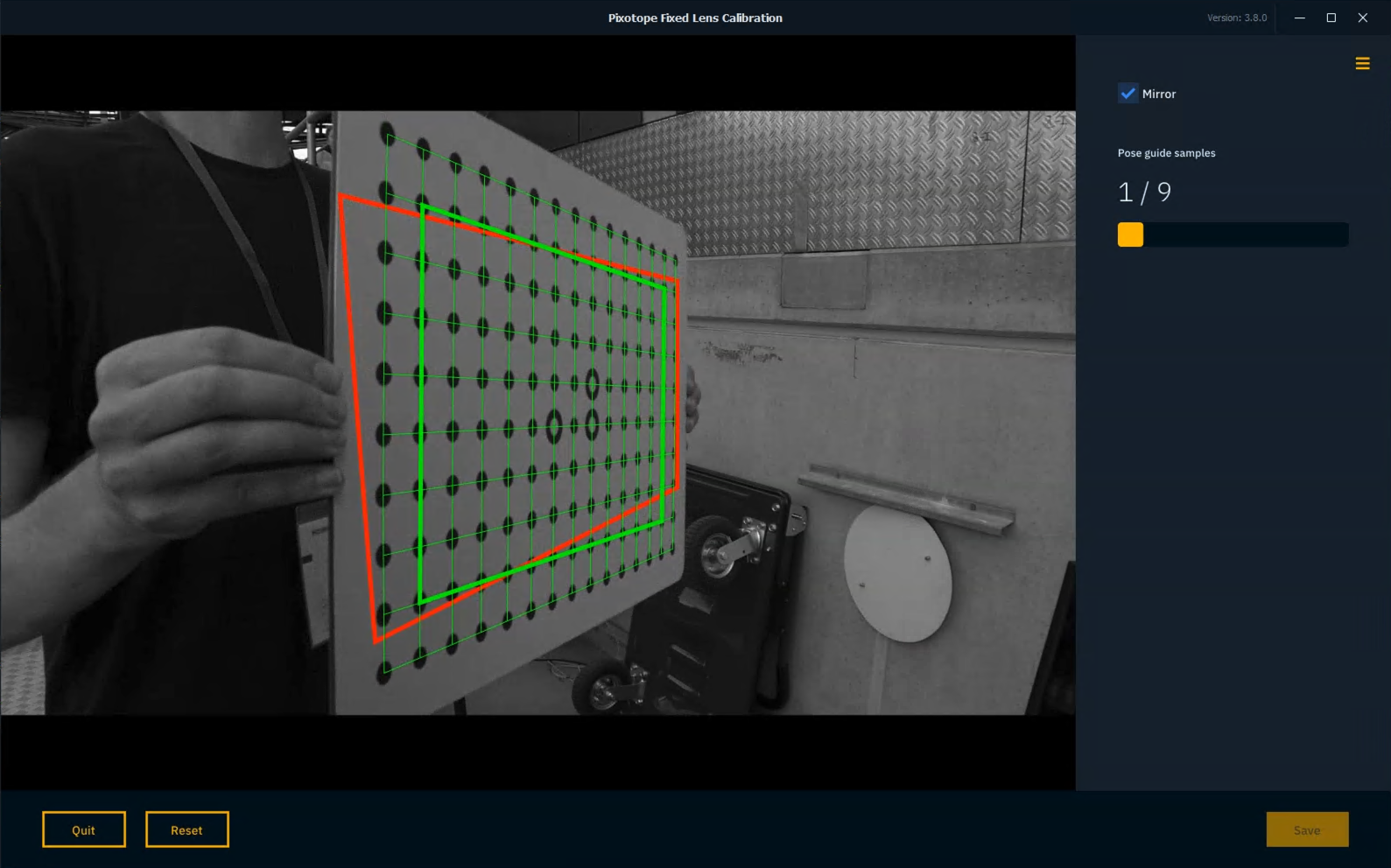Open the orange hamburger menu

[1362, 64]
